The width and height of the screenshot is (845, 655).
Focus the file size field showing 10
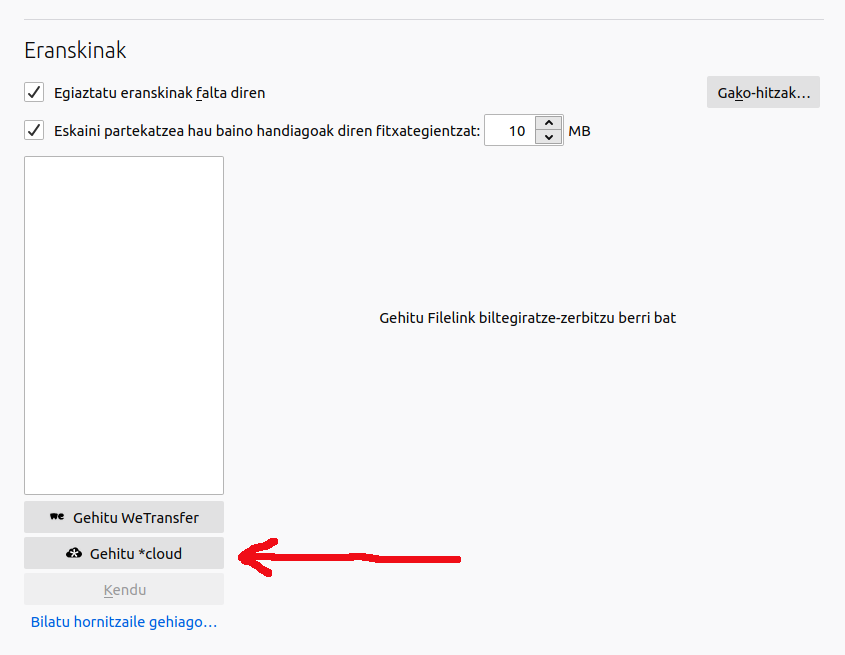tap(511, 131)
